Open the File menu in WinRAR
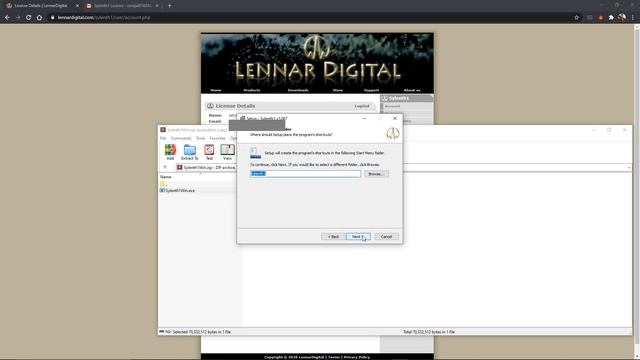Viewport: 640px width, 360px height. [163, 138]
